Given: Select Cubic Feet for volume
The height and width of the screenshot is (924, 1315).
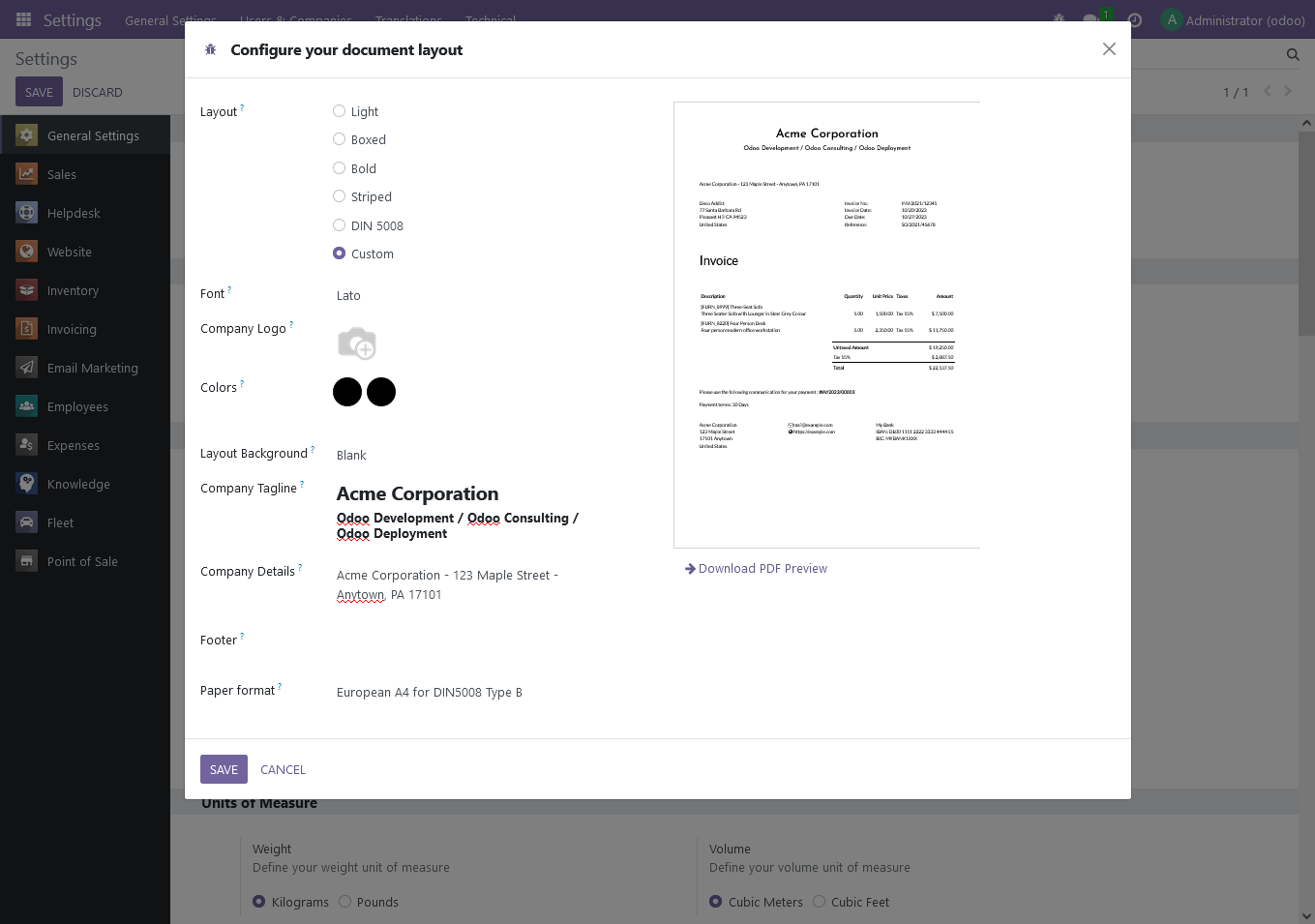Looking at the screenshot, I should pyautogui.click(x=820, y=902).
